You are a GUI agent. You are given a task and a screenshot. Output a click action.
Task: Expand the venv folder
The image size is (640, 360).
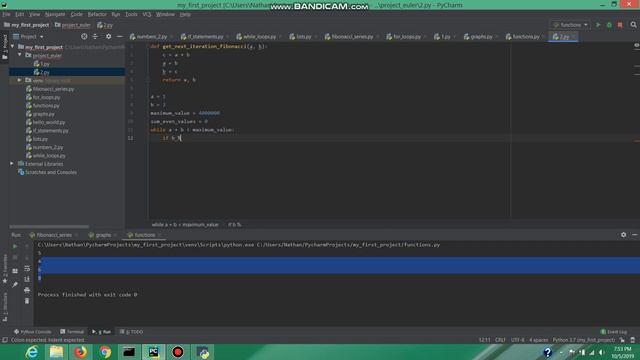tap(20, 80)
